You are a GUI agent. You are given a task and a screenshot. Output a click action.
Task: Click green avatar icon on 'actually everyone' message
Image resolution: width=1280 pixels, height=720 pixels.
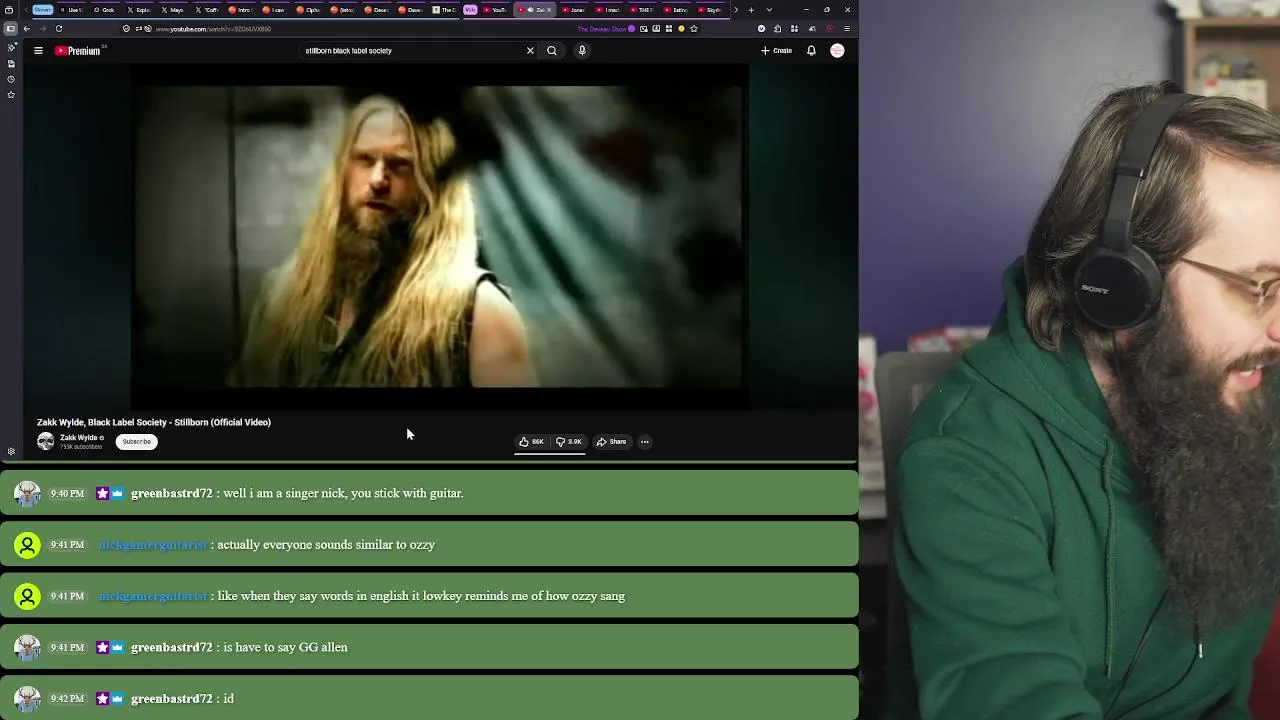[x=27, y=545]
